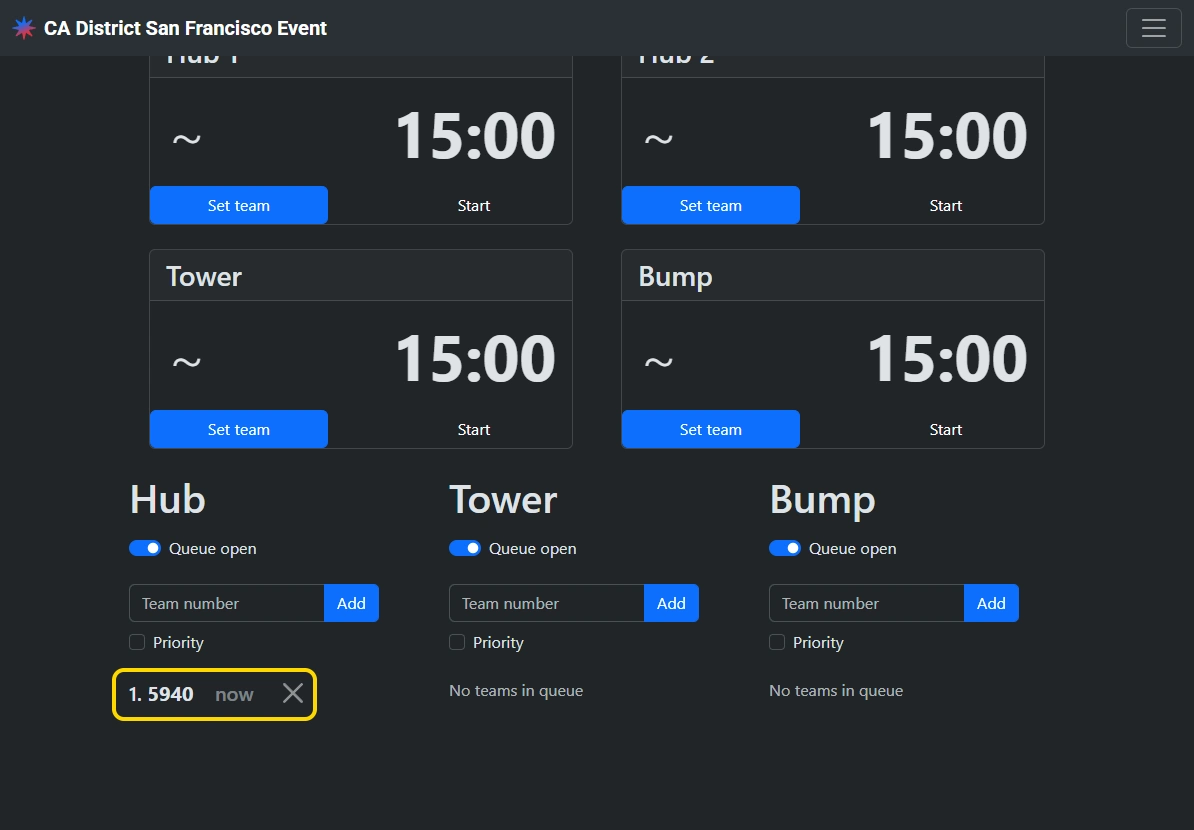Click the starburst logo icon in navbar
Image resolution: width=1194 pixels, height=830 pixels.
coord(24,28)
